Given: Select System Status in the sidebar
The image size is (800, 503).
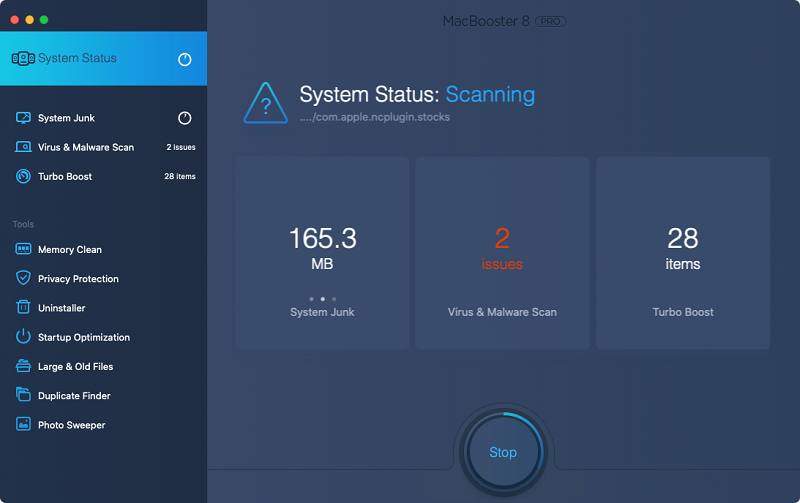Looking at the screenshot, I should point(104,59).
